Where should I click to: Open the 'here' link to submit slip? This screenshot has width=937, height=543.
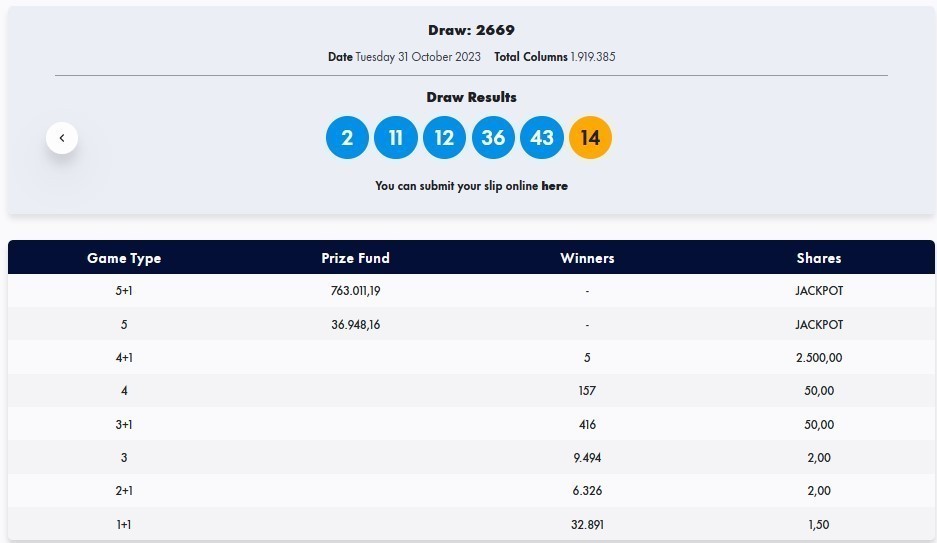[554, 186]
